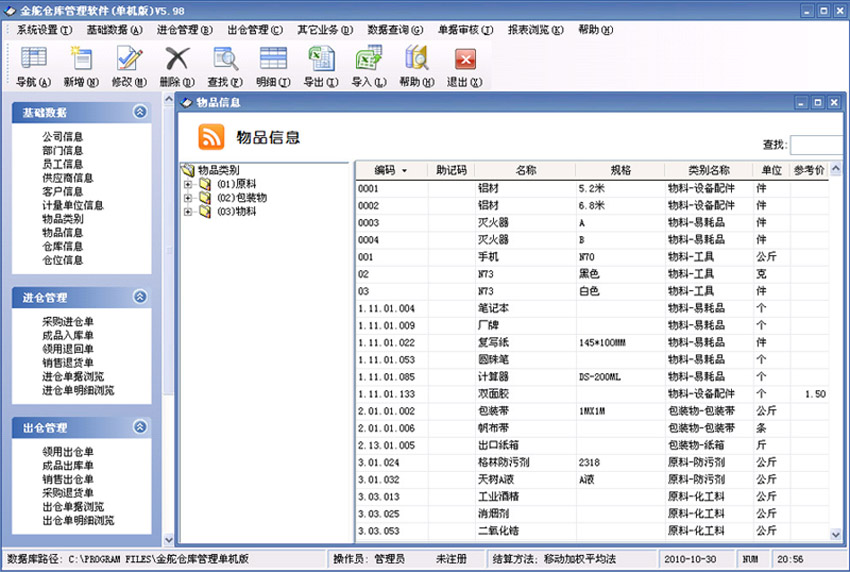Open 供应商信息 in the sidebar
850x572 pixels.
(68, 178)
